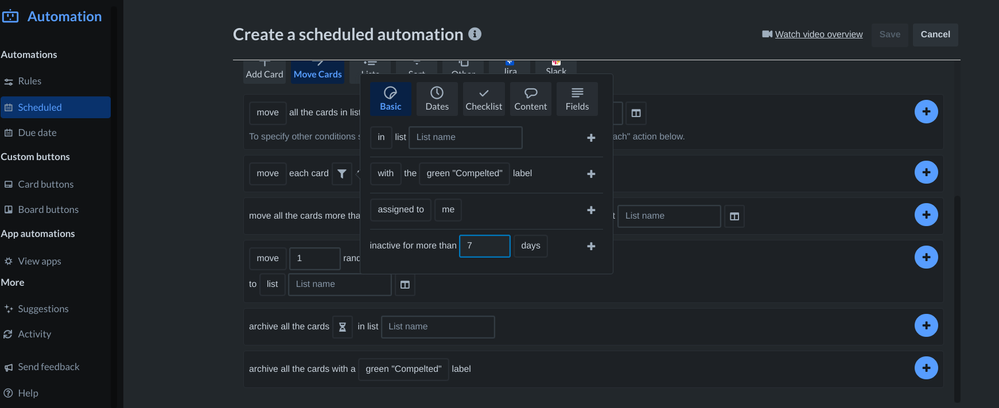999x408 pixels.
Task: Switch to the Content filter tab
Action: [x=531, y=99]
